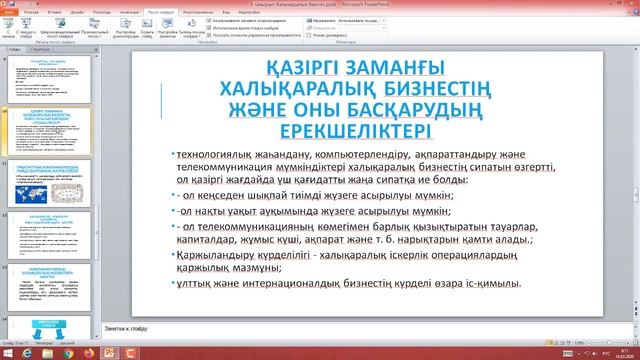Open the Файл tab
The height and width of the screenshot is (360, 640).
click(x=8, y=12)
